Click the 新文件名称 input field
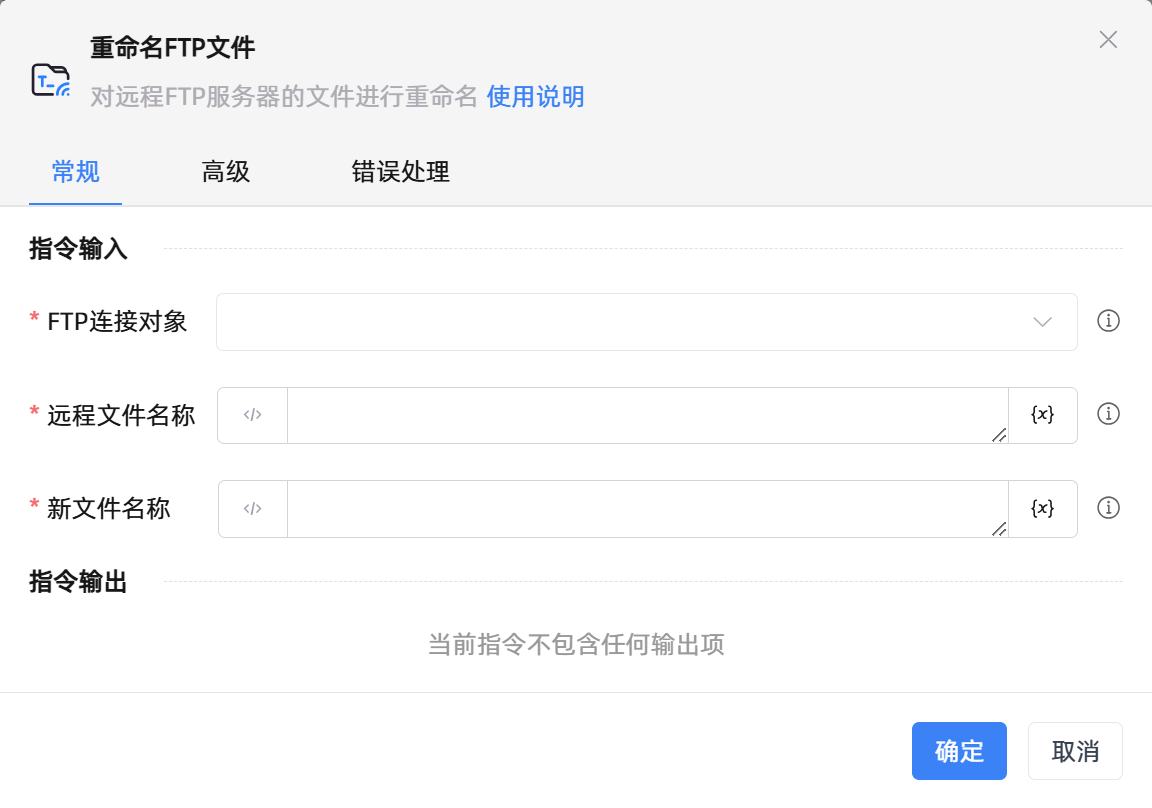The height and width of the screenshot is (808, 1152). (x=647, y=509)
